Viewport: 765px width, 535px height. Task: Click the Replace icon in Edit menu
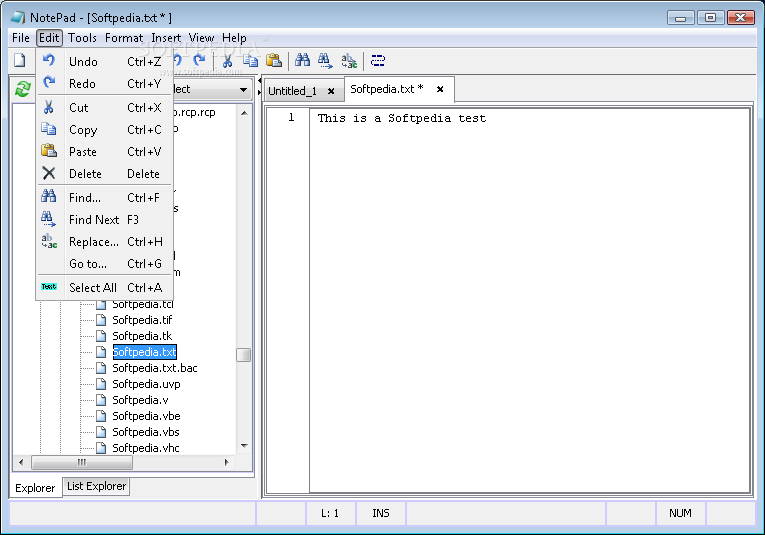coord(49,241)
